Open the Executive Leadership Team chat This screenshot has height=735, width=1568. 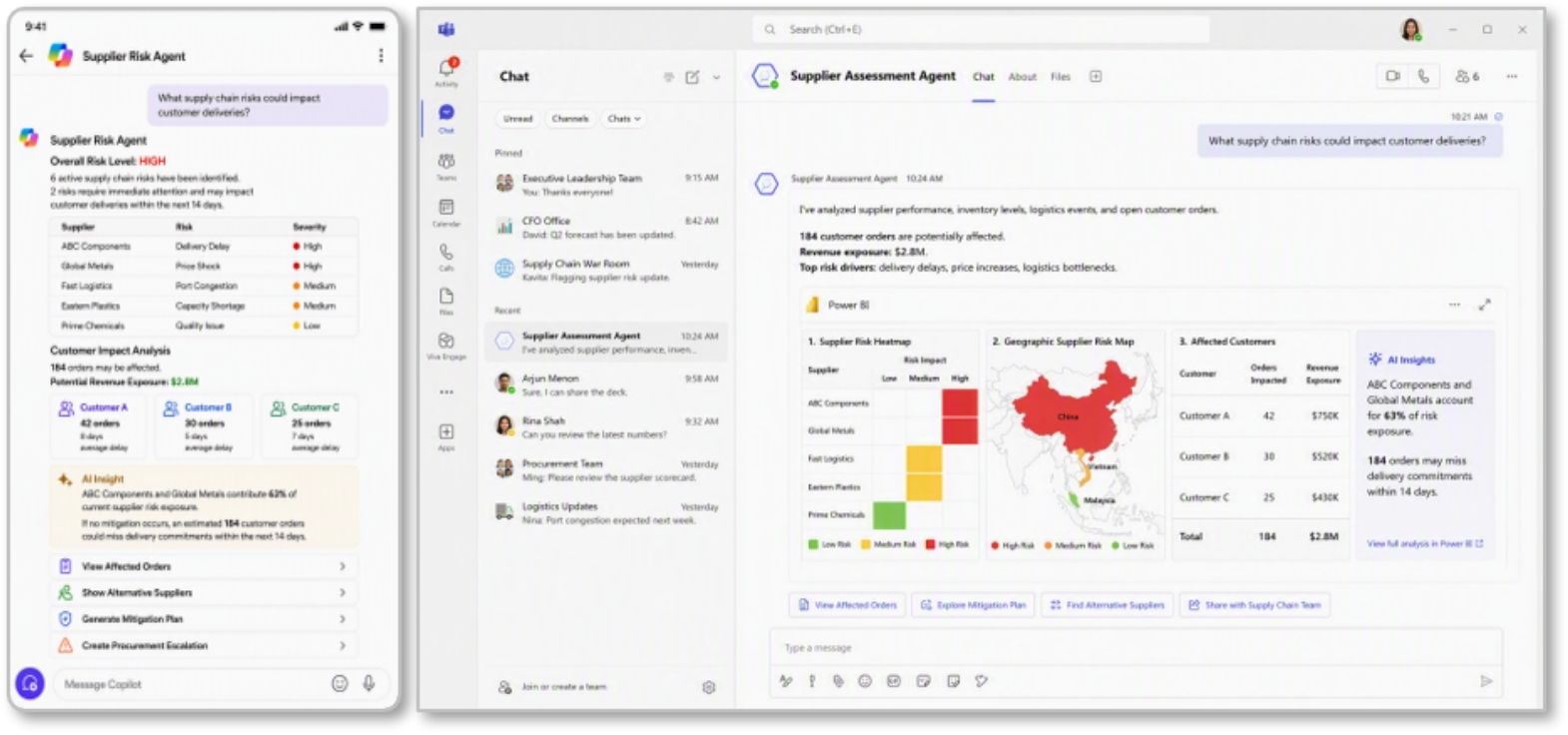(x=606, y=185)
